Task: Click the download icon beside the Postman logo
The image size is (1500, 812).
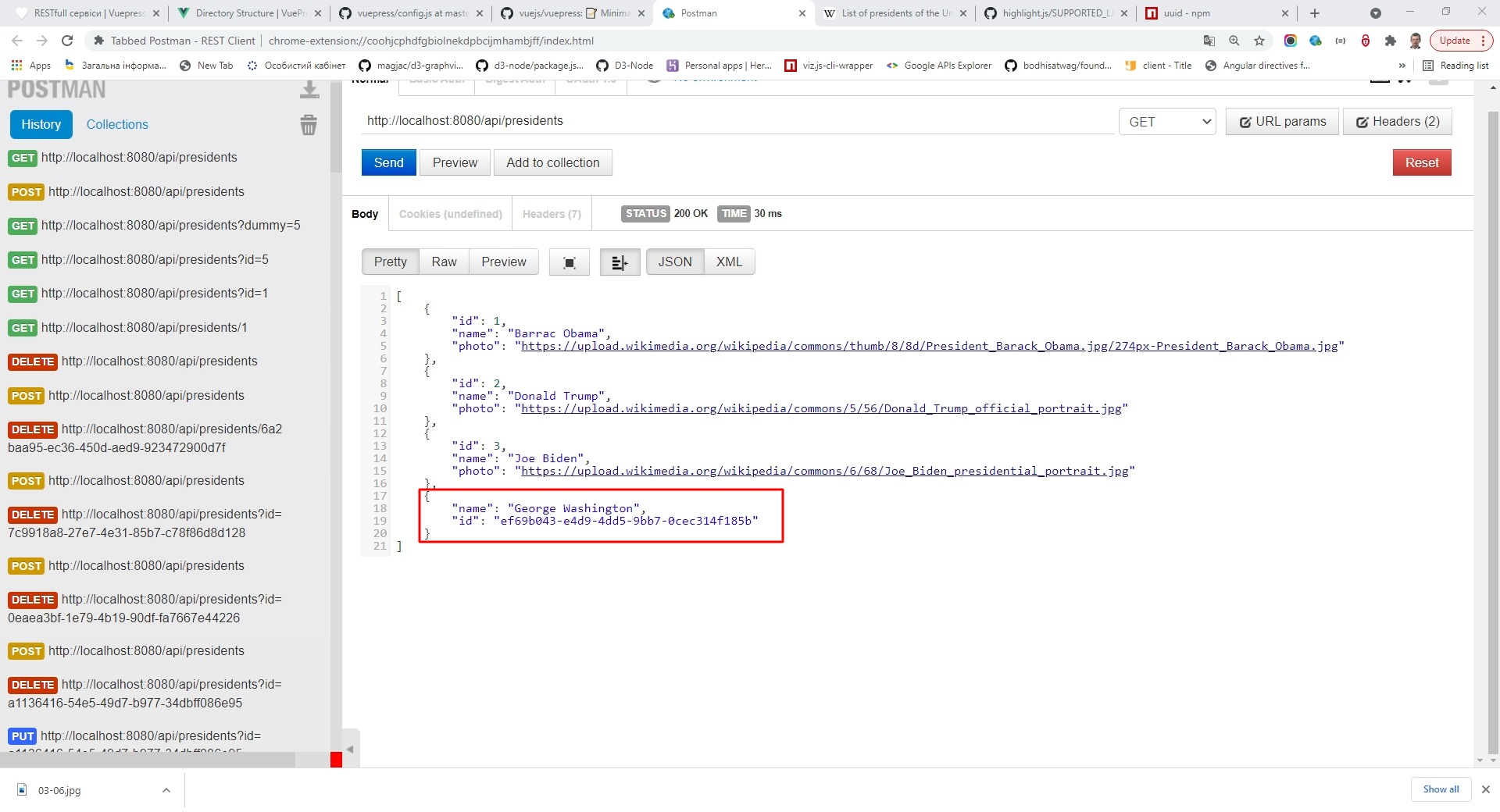Action: (x=309, y=91)
